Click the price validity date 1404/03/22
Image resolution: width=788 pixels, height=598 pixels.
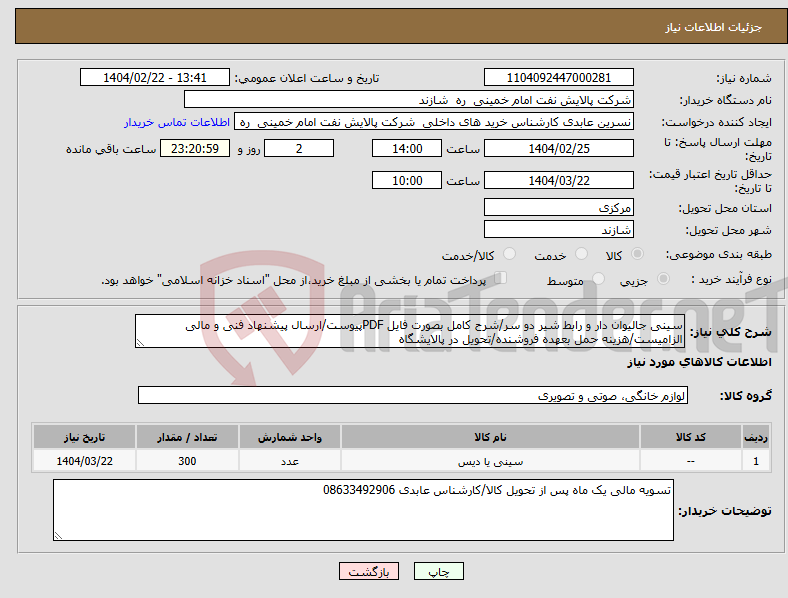click(558, 180)
